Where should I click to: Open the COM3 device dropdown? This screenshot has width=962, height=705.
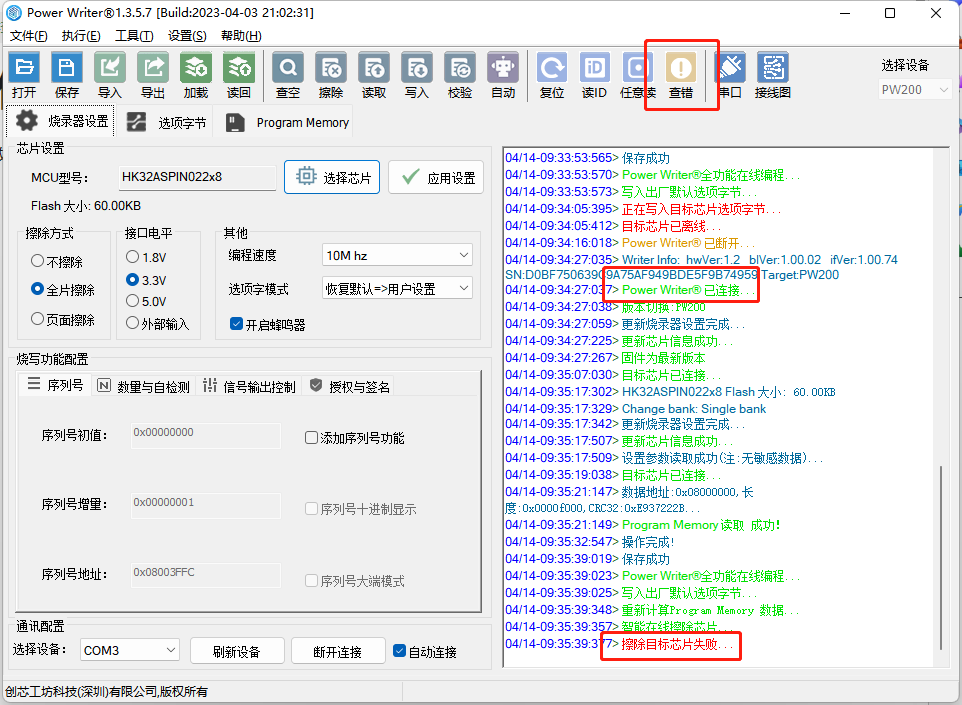click(x=129, y=650)
